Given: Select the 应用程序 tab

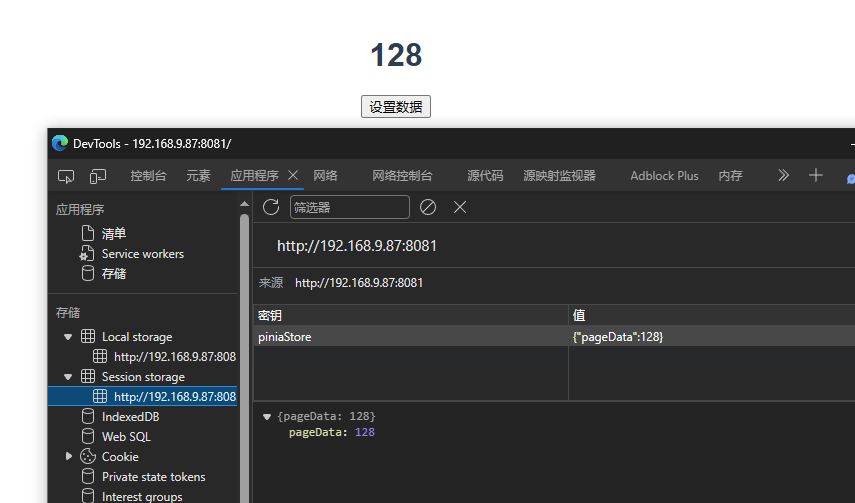Looking at the screenshot, I should [x=254, y=176].
